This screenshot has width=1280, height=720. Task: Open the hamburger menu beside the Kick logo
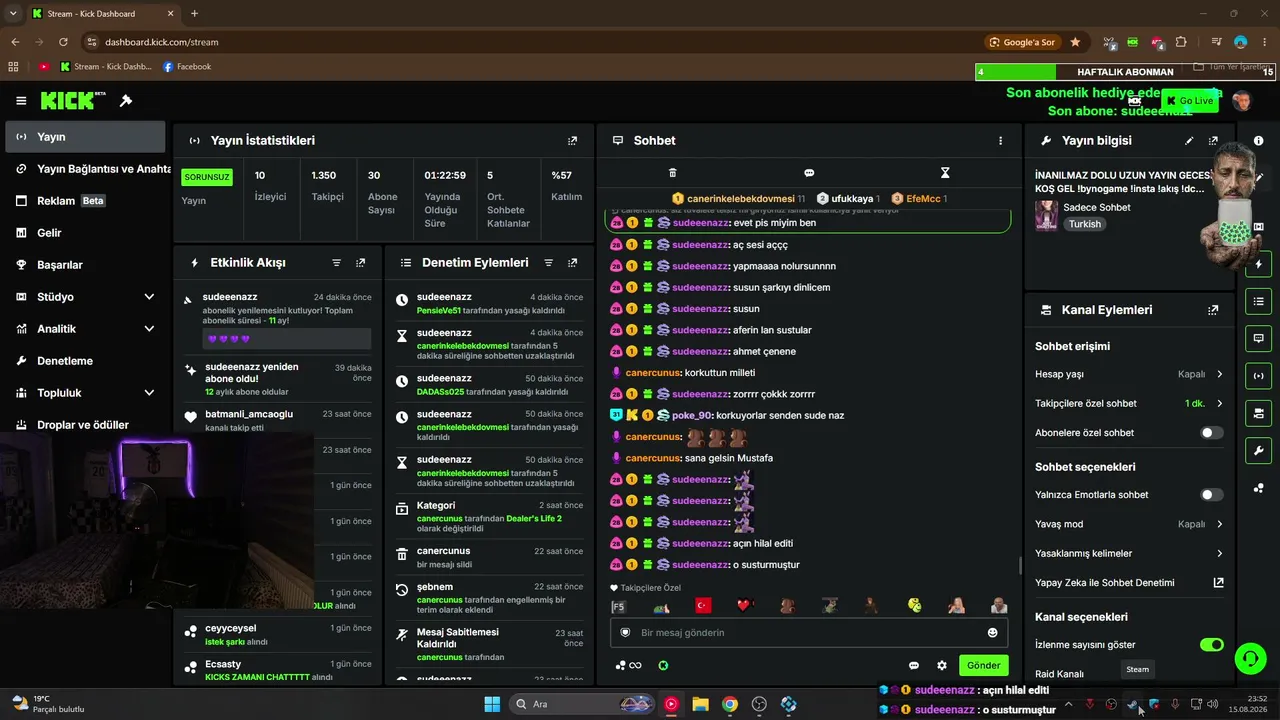point(21,101)
